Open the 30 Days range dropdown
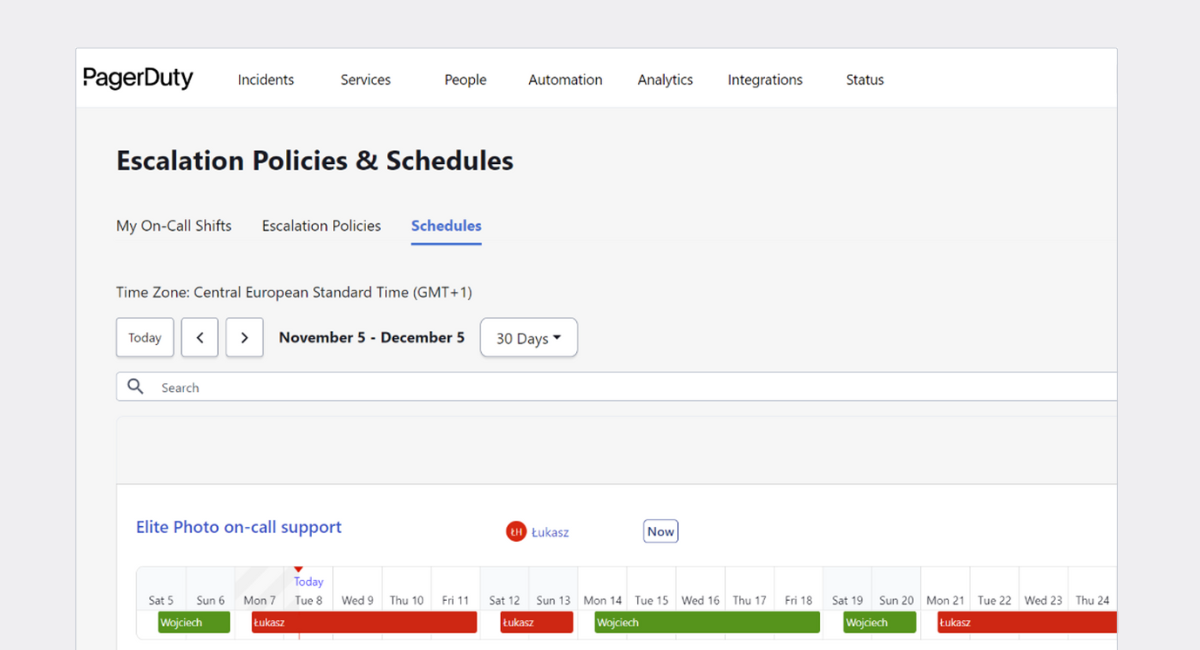This screenshot has width=1200, height=650. [x=529, y=338]
